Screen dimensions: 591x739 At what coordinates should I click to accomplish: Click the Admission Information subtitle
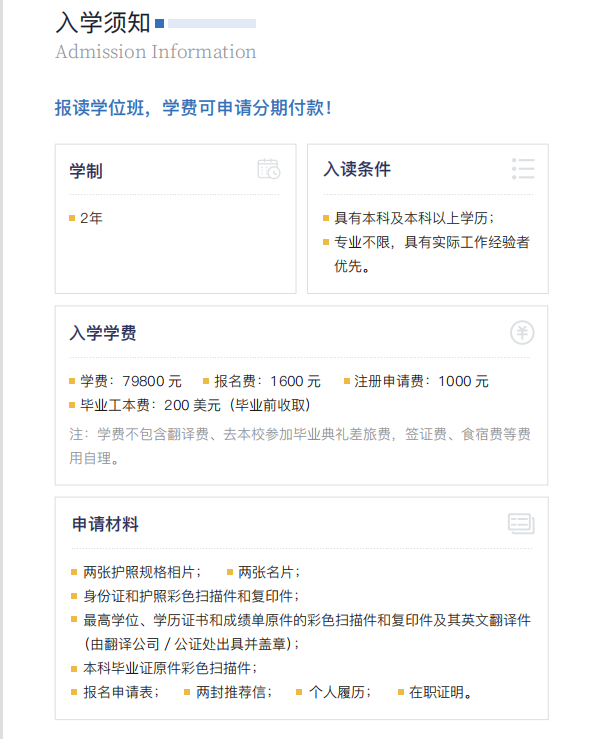point(156,52)
